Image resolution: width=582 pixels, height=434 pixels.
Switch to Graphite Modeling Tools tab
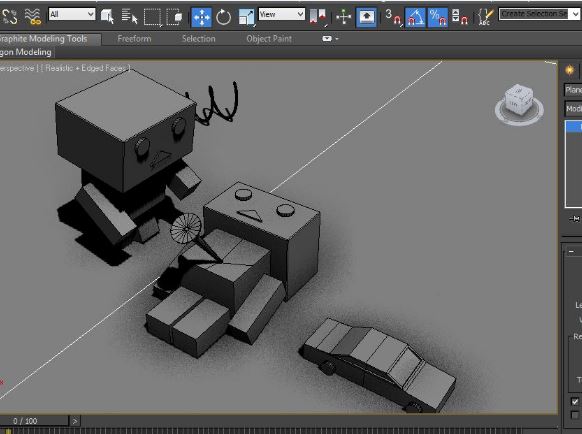pos(43,39)
